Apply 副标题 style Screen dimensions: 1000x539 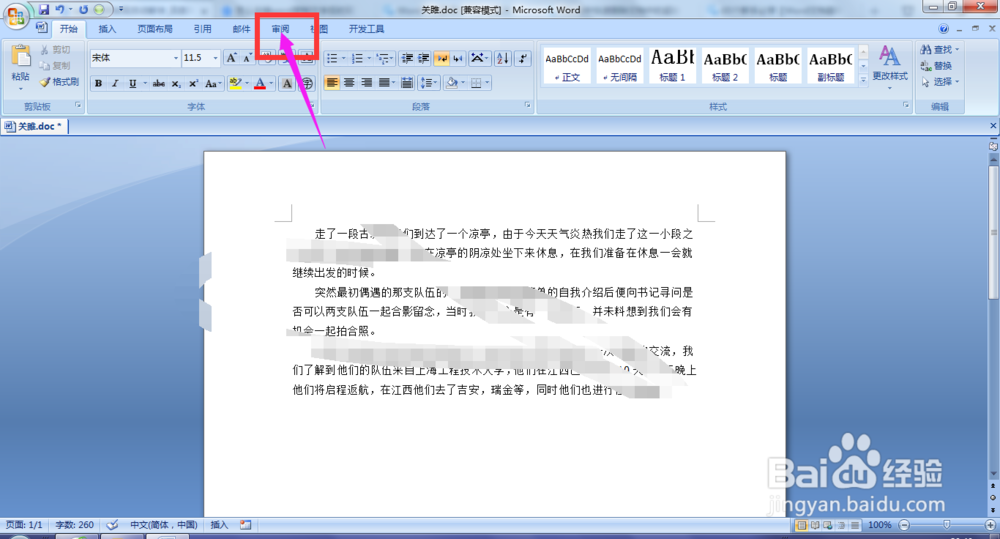pos(831,66)
